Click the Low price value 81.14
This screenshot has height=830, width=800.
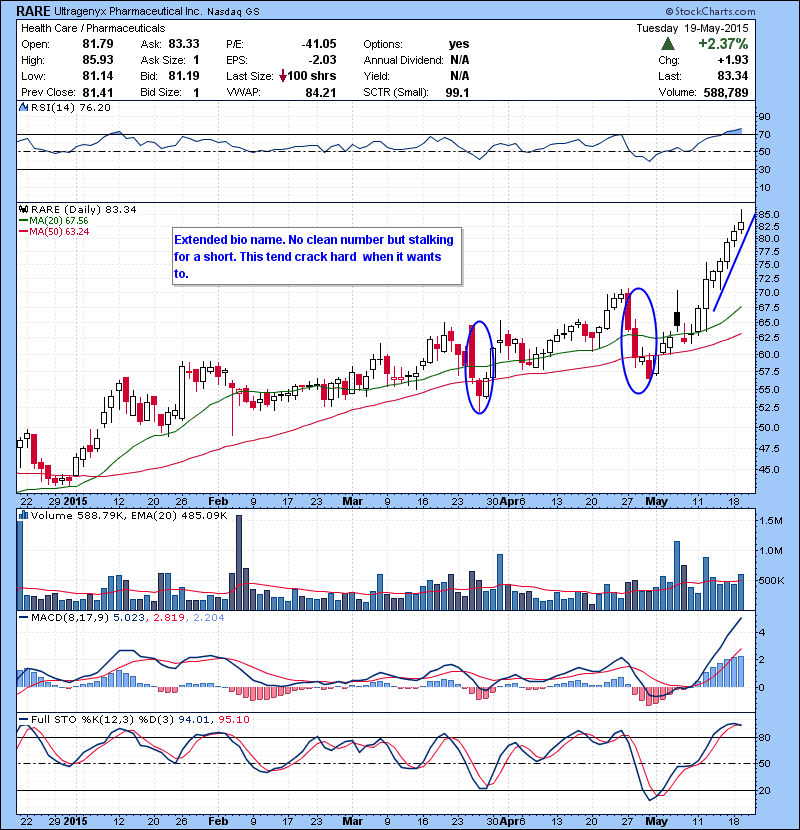(x=98, y=76)
